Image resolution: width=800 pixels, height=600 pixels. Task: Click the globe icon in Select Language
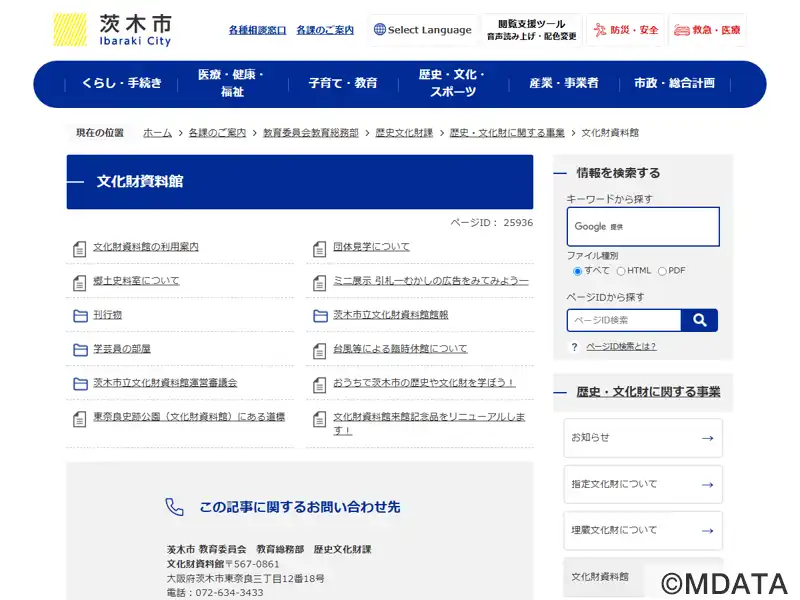tap(380, 30)
